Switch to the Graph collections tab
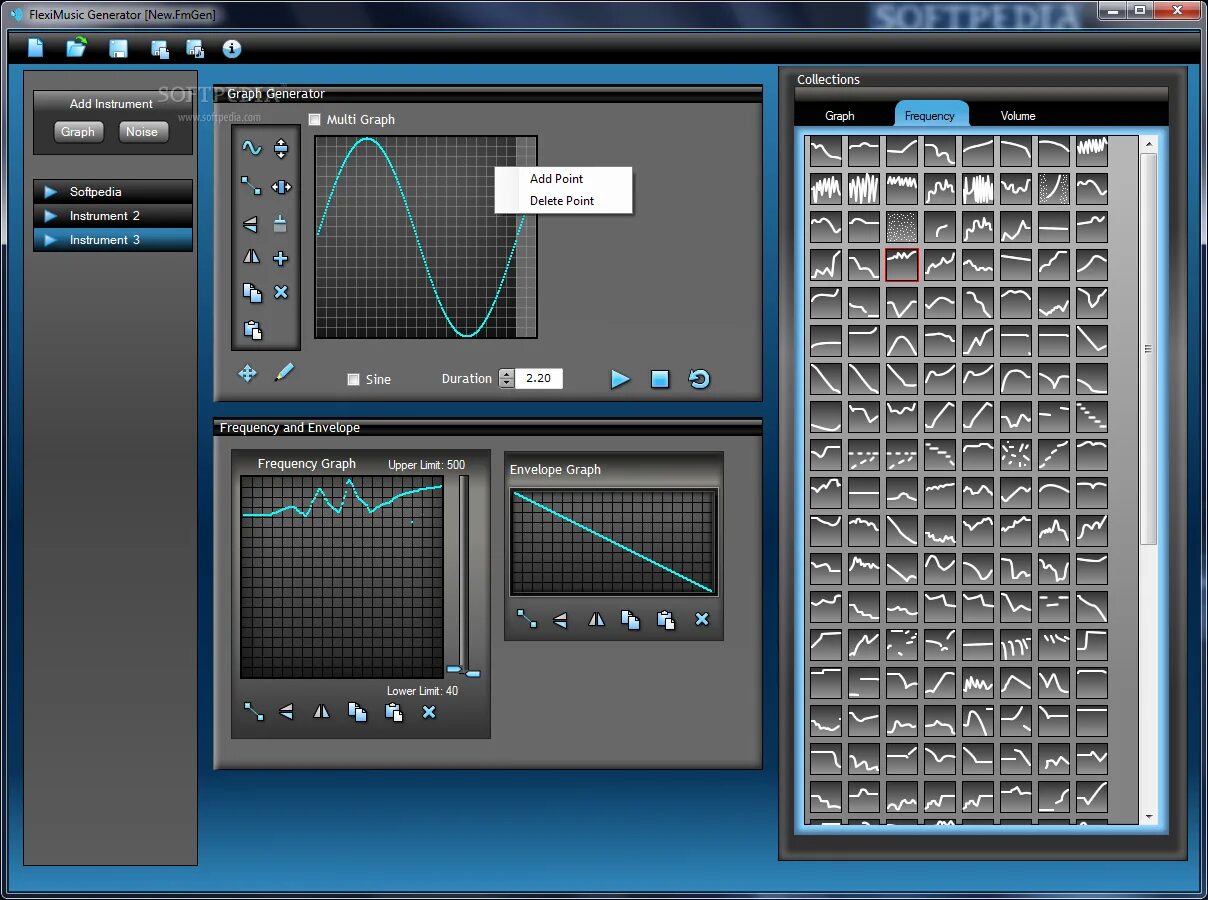The height and width of the screenshot is (900, 1208). pyautogui.click(x=840, y=115)
